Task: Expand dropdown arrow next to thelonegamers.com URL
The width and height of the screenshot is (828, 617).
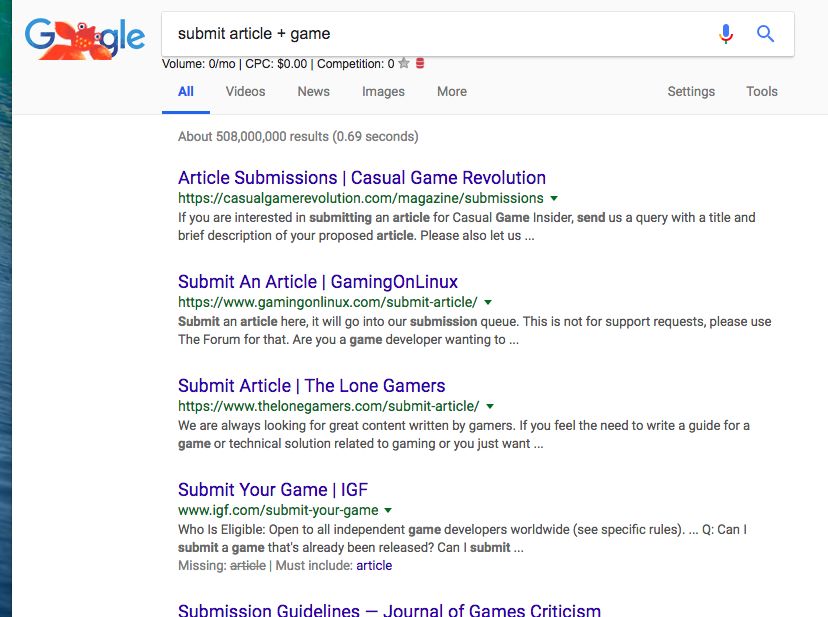Action: pos(490,407)
